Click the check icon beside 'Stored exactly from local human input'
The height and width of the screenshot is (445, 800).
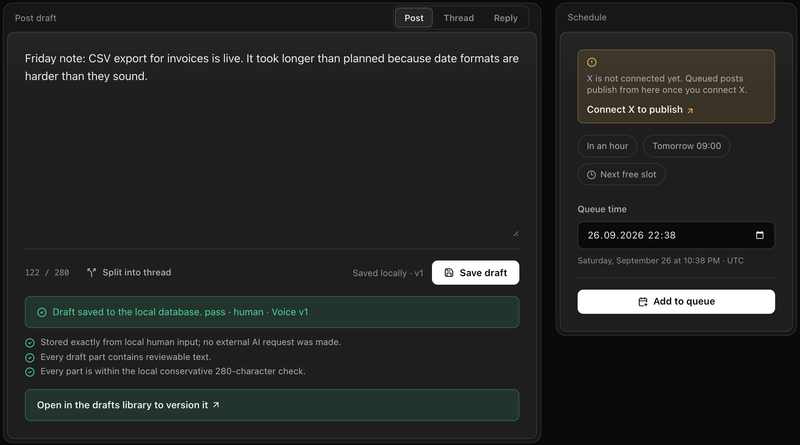(x=30, y=342)
